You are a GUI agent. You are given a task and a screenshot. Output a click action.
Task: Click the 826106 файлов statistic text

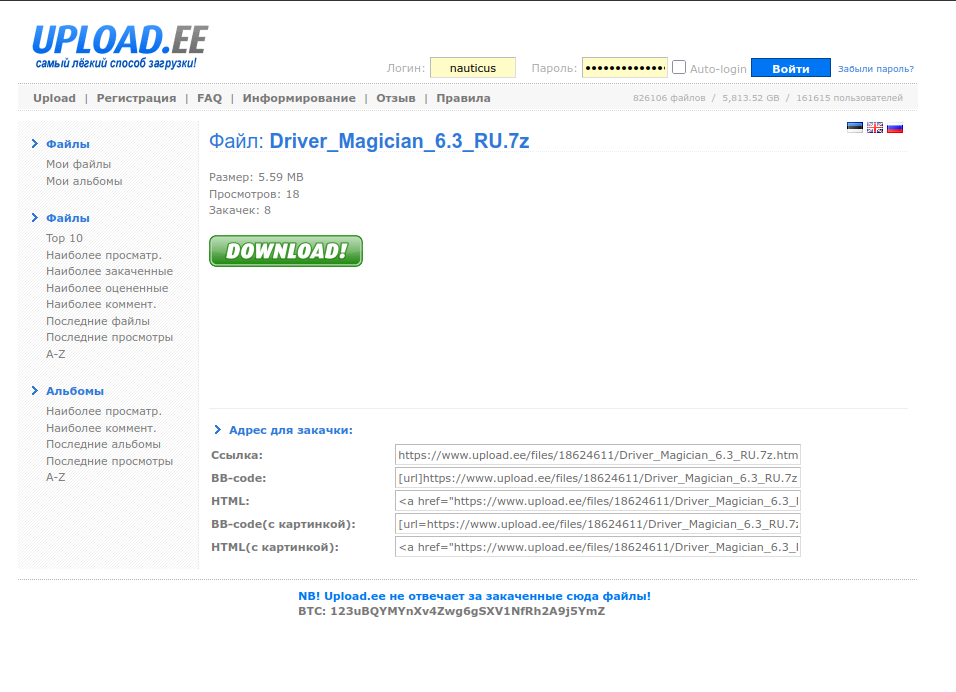669,98
